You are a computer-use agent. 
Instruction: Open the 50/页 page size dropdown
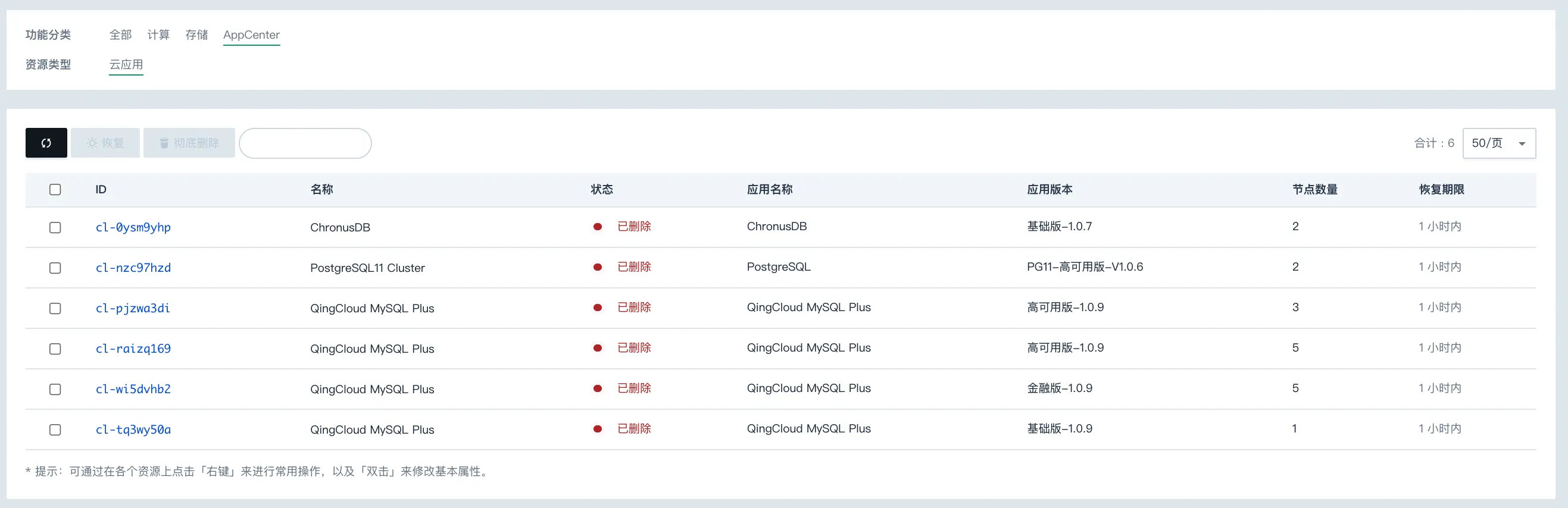click(x=1498, y=143)
